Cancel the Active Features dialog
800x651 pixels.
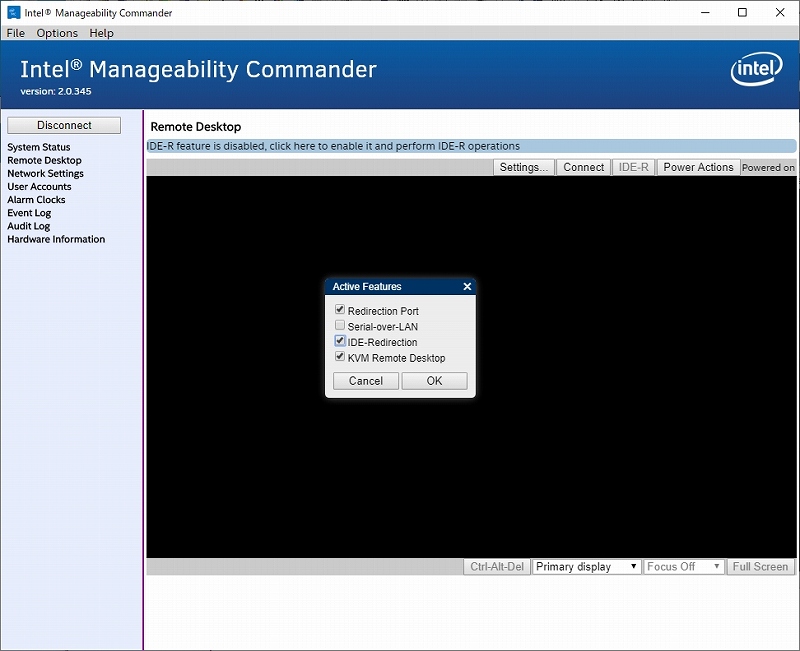coord(365,381)
